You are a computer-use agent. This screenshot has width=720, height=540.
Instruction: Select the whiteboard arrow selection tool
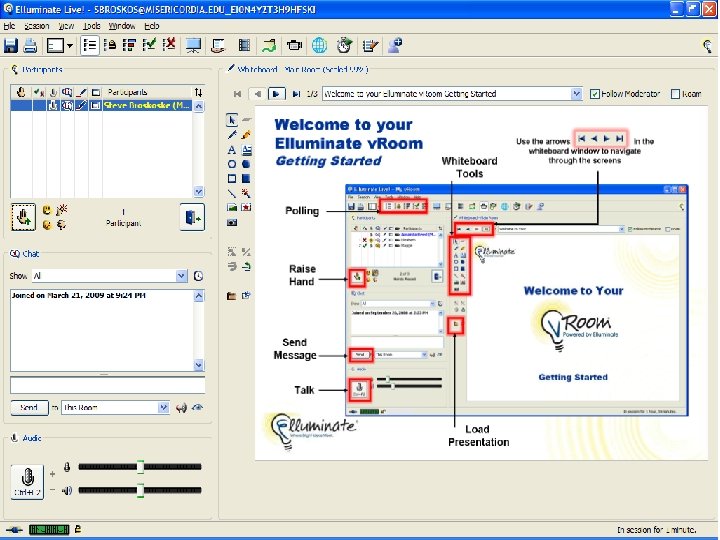pos(232,120)
